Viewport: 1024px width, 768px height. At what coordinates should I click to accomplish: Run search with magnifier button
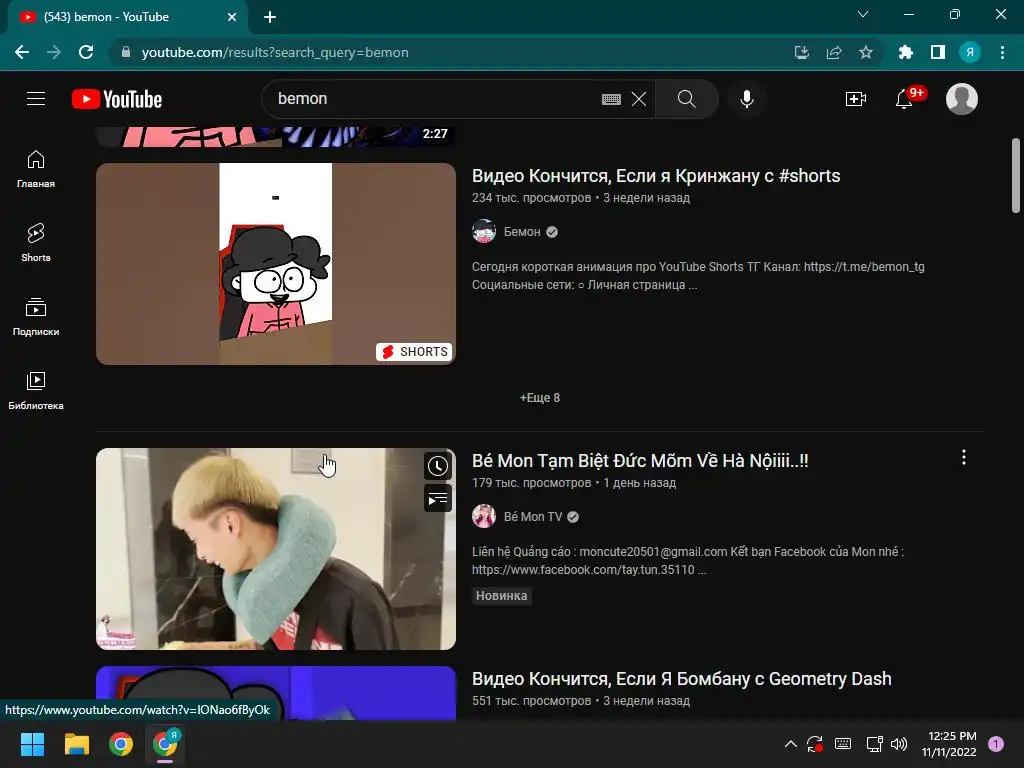tap(686, 99)
